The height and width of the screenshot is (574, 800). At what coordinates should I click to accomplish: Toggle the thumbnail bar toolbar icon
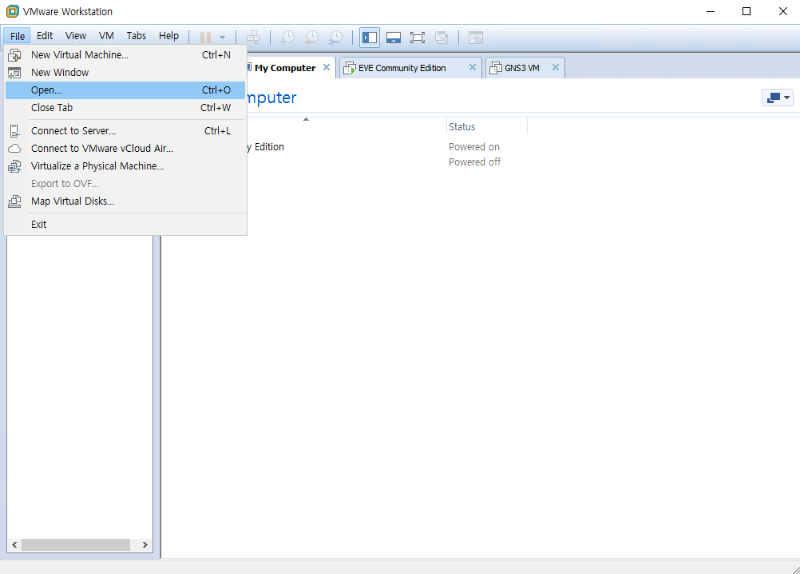[394, 37]
